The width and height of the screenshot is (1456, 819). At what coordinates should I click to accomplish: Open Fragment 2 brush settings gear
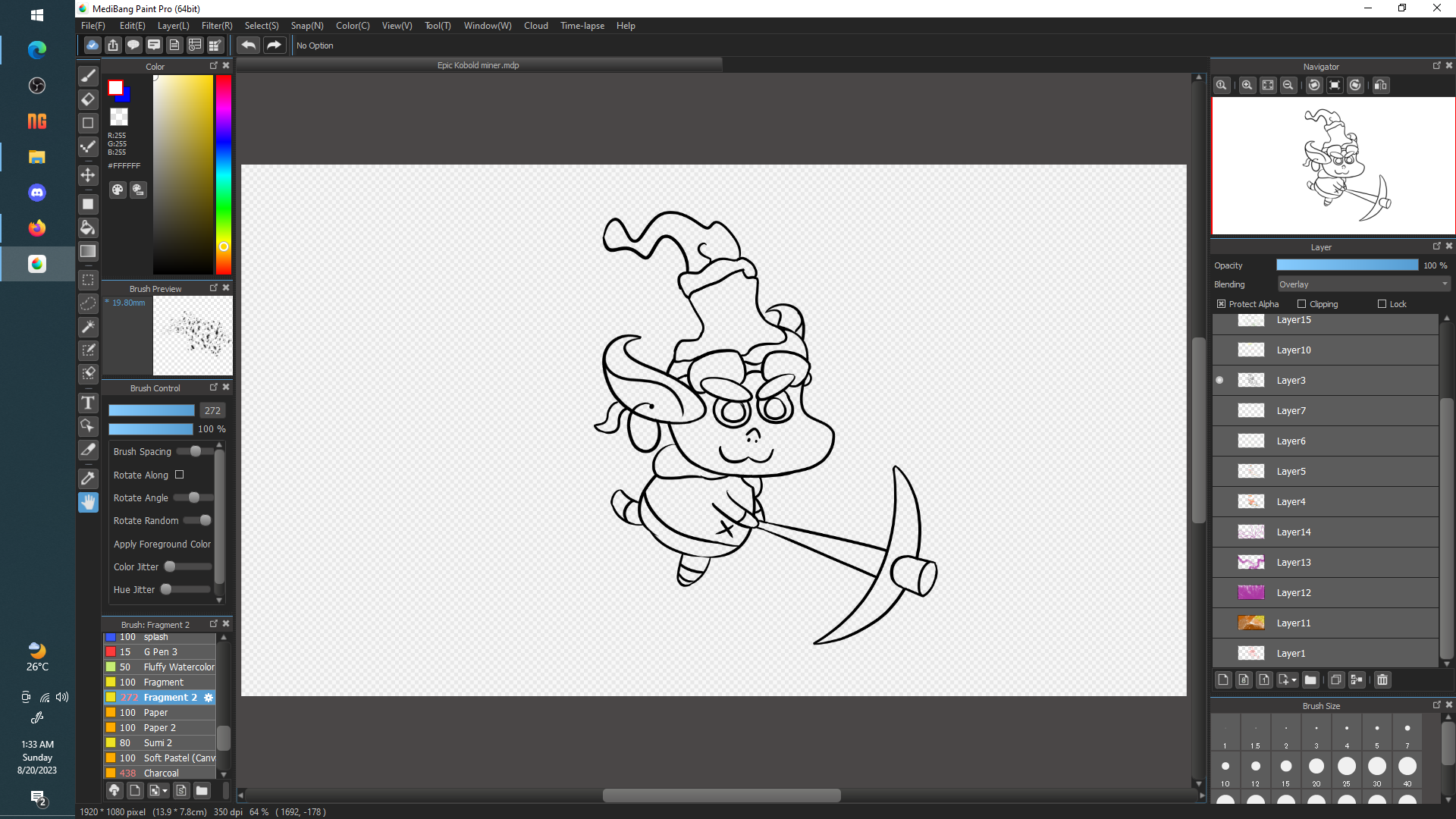[209, 698]
